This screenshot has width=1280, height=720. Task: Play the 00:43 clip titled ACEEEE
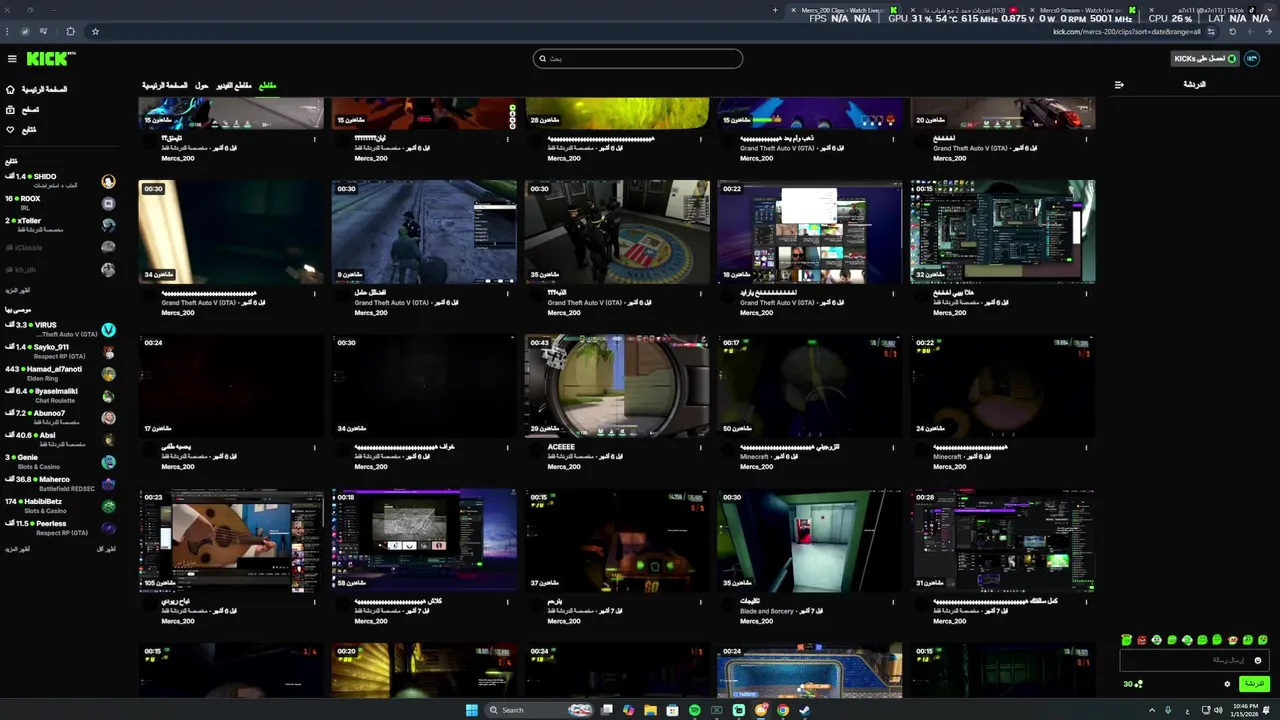click(x=617, y=386)
